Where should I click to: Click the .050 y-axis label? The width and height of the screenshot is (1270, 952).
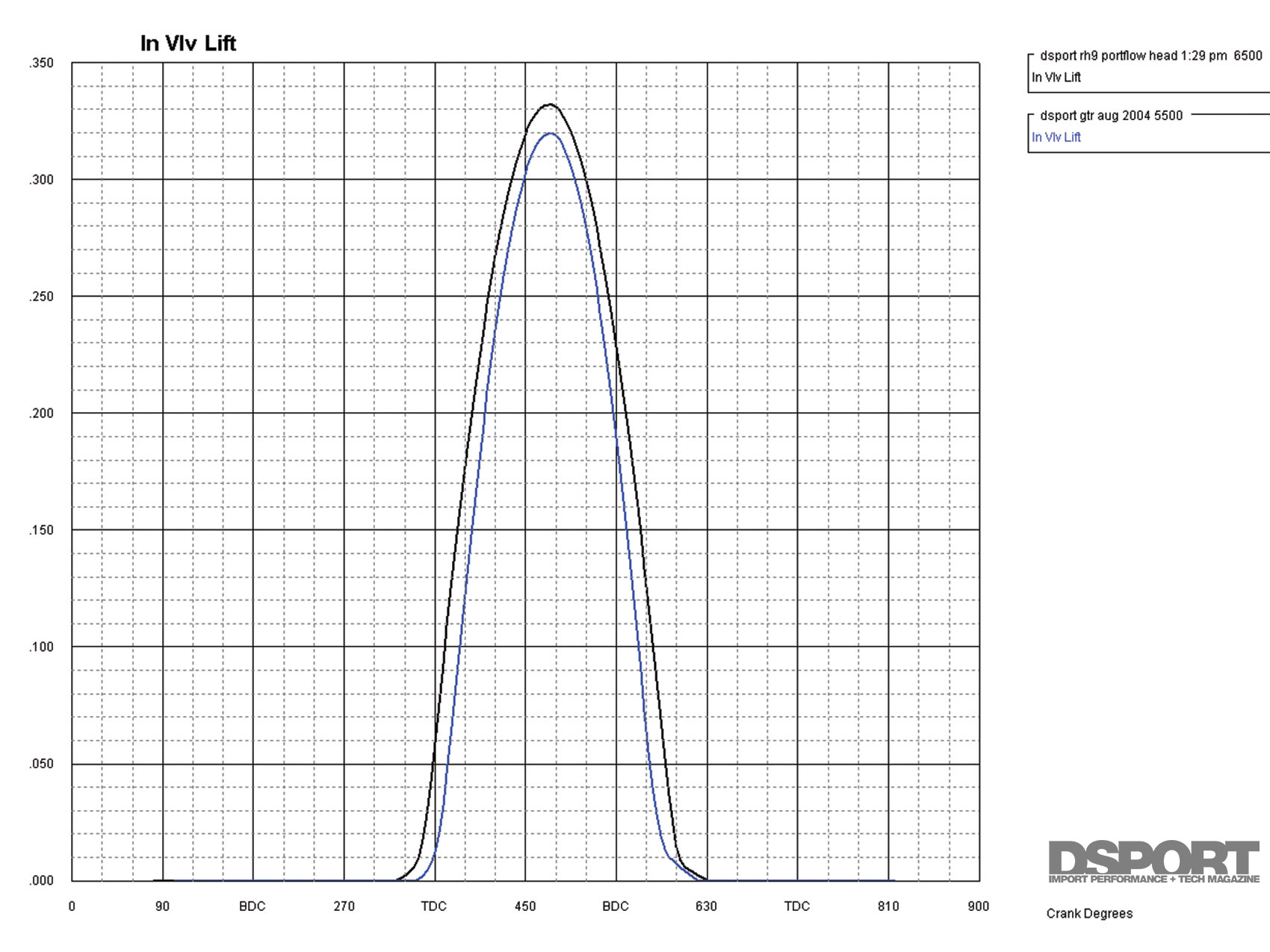tap(42, 764)
